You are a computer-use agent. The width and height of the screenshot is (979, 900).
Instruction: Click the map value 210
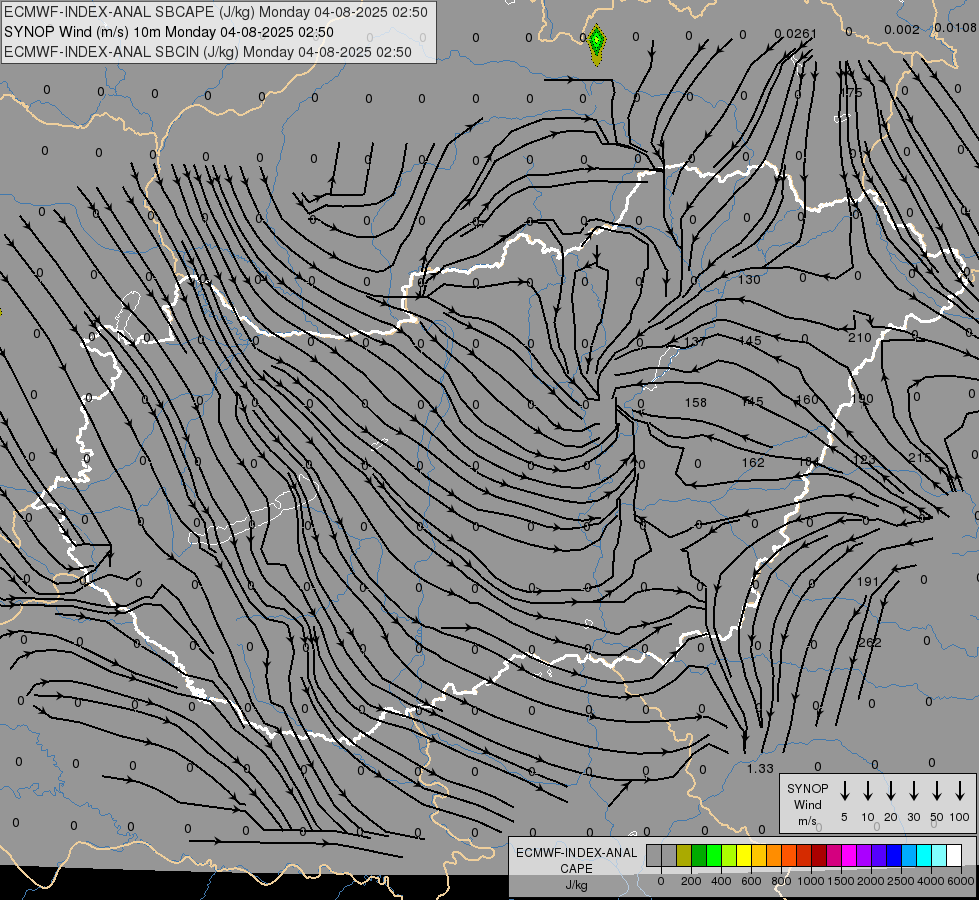(x=860, y=337)
